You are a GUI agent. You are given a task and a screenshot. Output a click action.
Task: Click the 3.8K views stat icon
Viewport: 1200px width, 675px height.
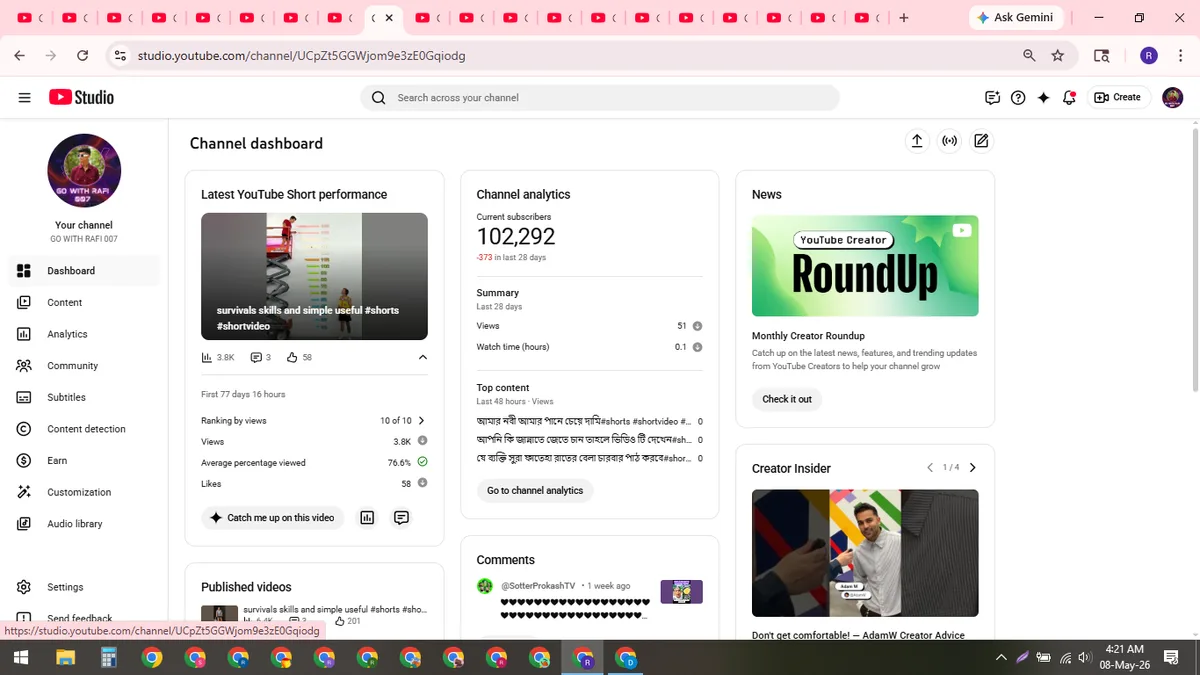pos(207,357)
